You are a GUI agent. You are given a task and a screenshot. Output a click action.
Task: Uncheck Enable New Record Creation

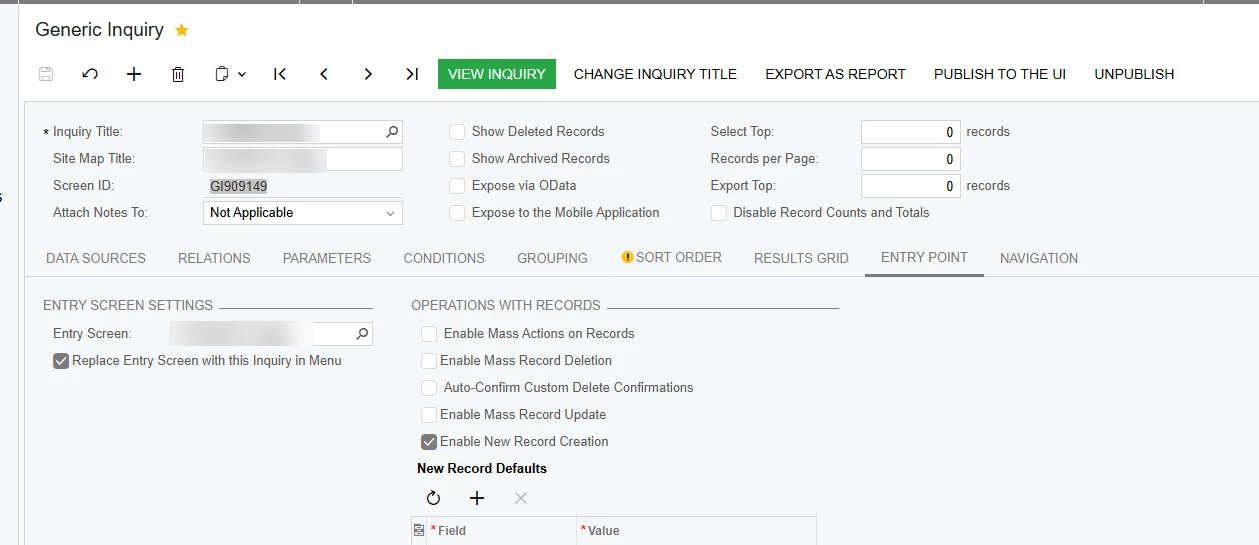(429, 441)
